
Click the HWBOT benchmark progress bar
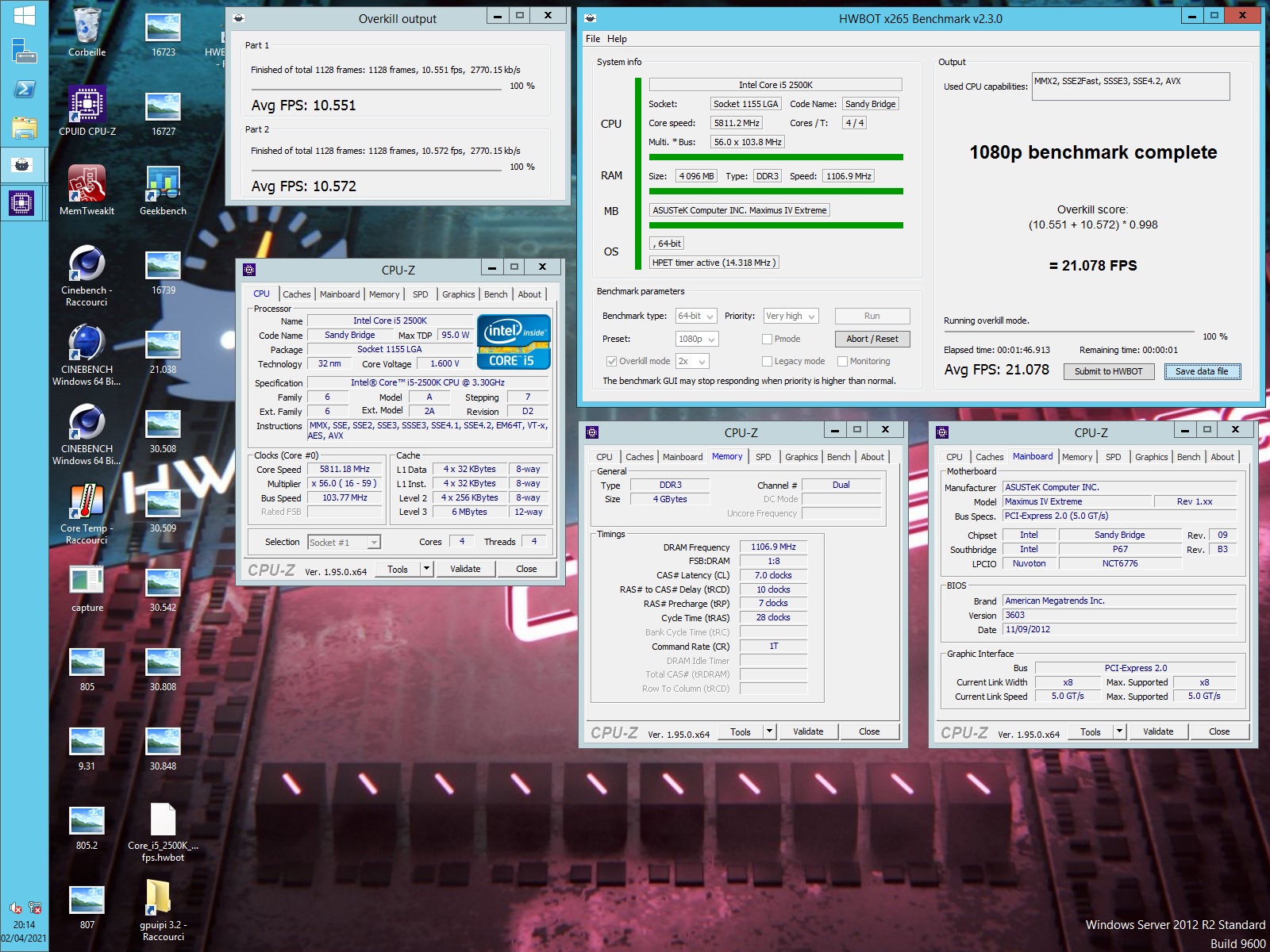coord(1069,332)
